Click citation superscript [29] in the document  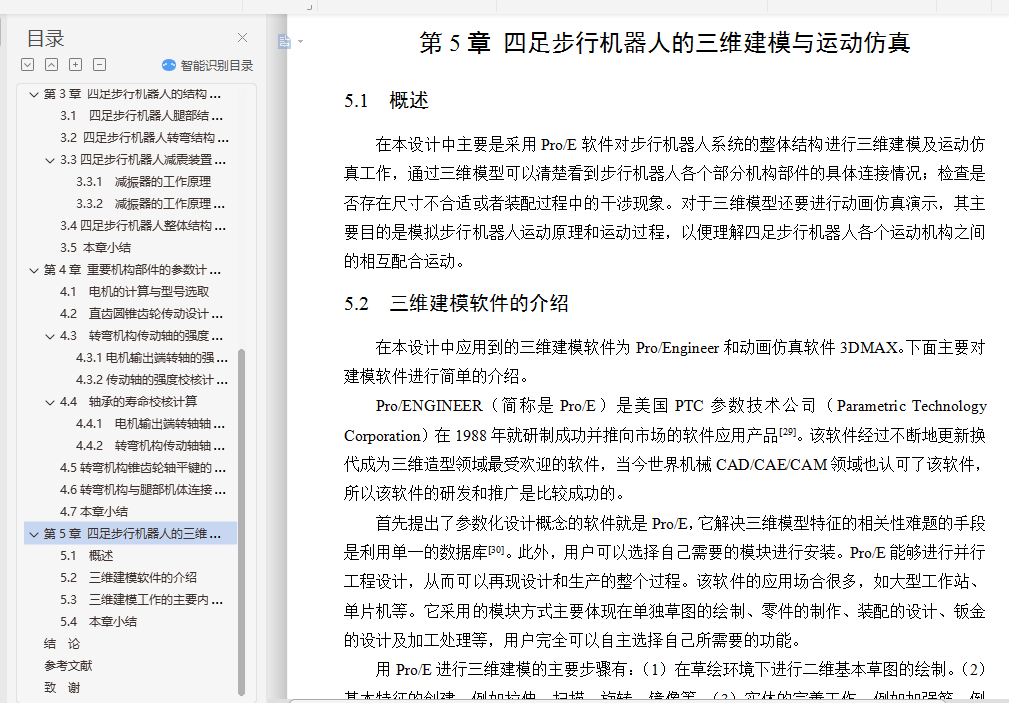pyautogui.click(x=788, y=432)
